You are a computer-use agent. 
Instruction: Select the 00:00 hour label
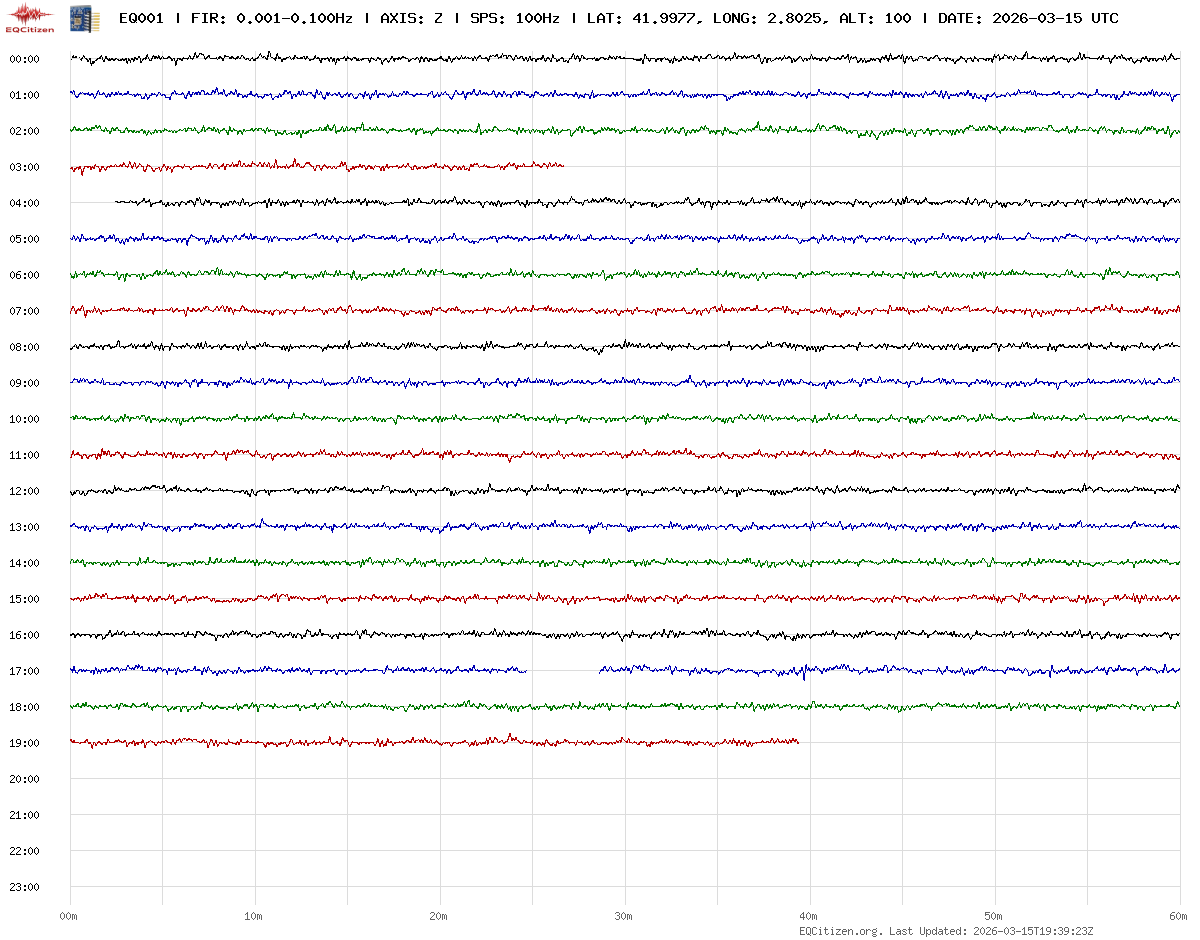point(24,59)
